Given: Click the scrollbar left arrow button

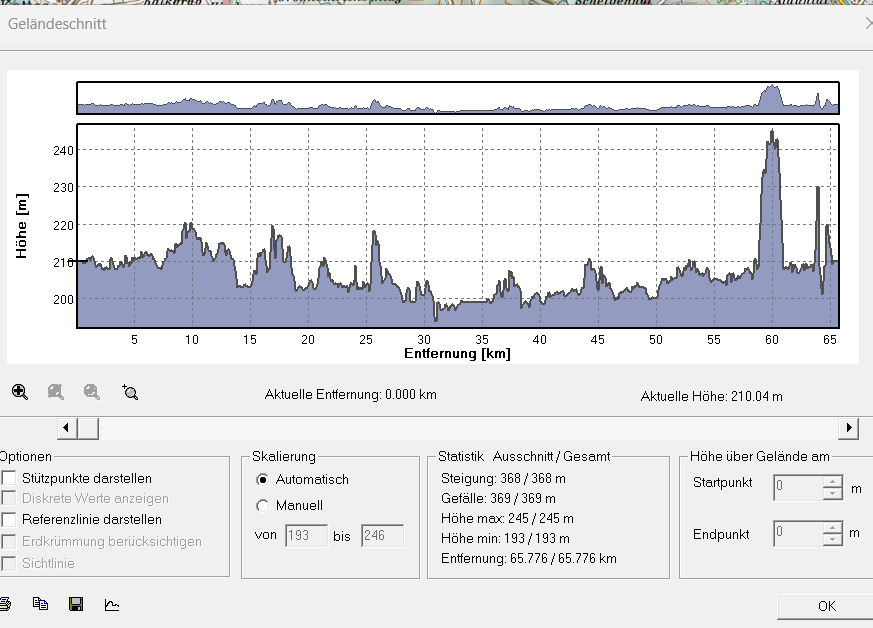Looking at the screenshot, I should [x=67, y=428].
